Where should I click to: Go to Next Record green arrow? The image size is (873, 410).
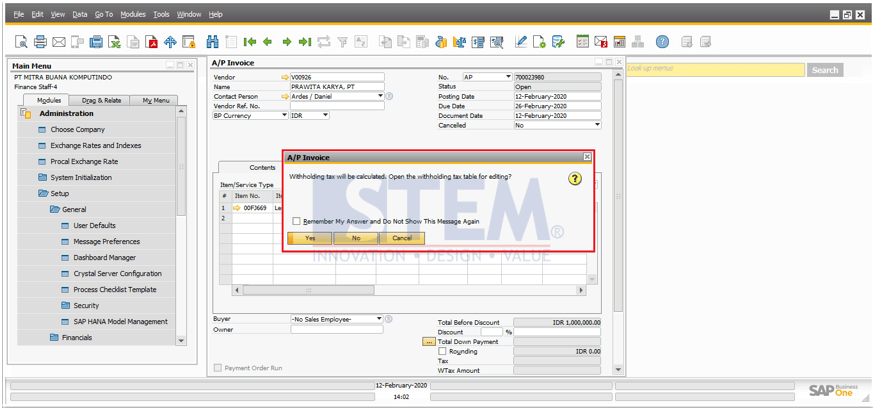[x=287, y=41]
